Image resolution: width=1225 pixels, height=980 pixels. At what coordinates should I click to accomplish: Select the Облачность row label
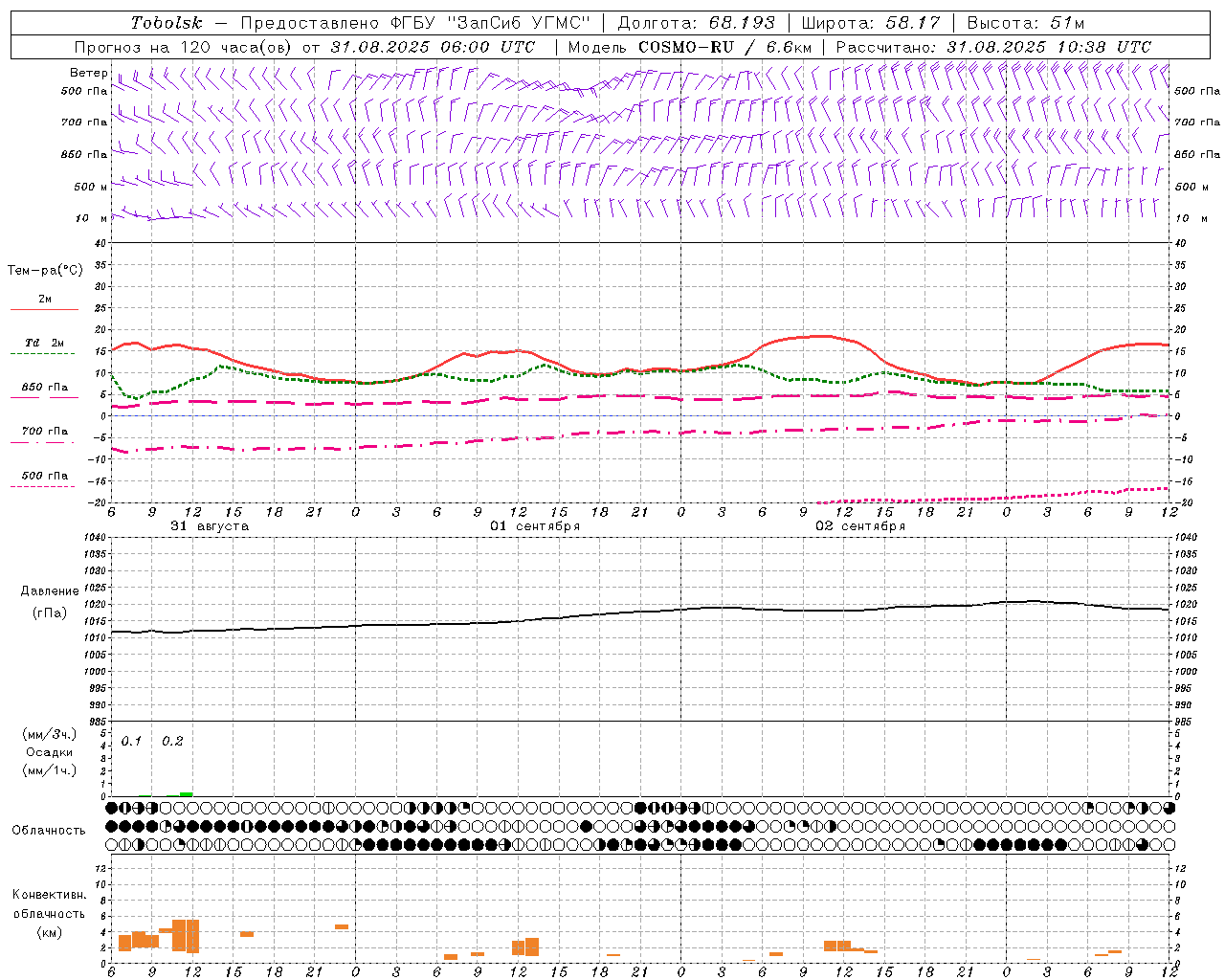tap(49, 831)
